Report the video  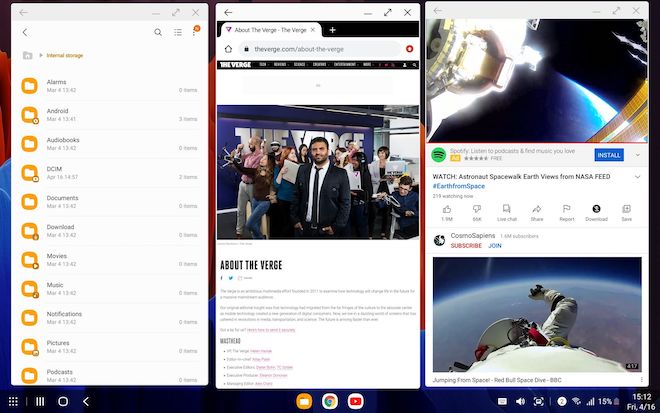coord(567,213)
